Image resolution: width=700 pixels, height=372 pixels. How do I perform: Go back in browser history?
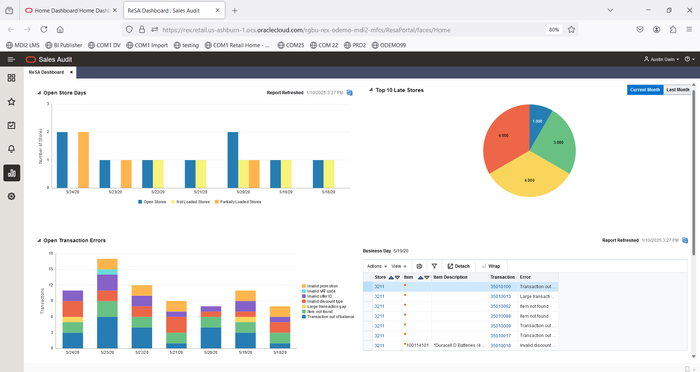(11, 29)
